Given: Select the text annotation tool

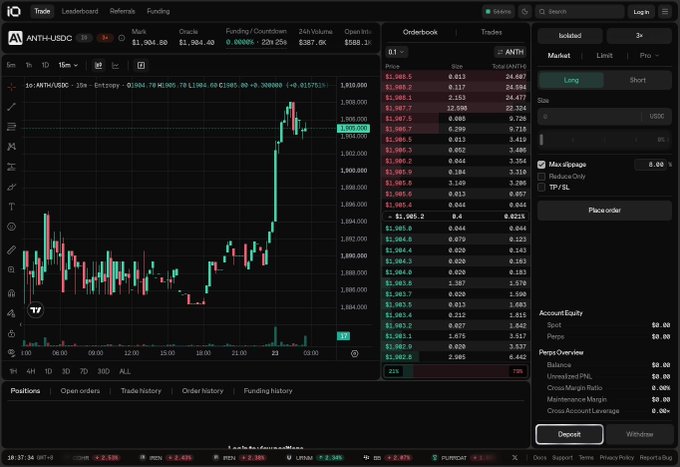Looking at the screenshot, I should 12,207.
